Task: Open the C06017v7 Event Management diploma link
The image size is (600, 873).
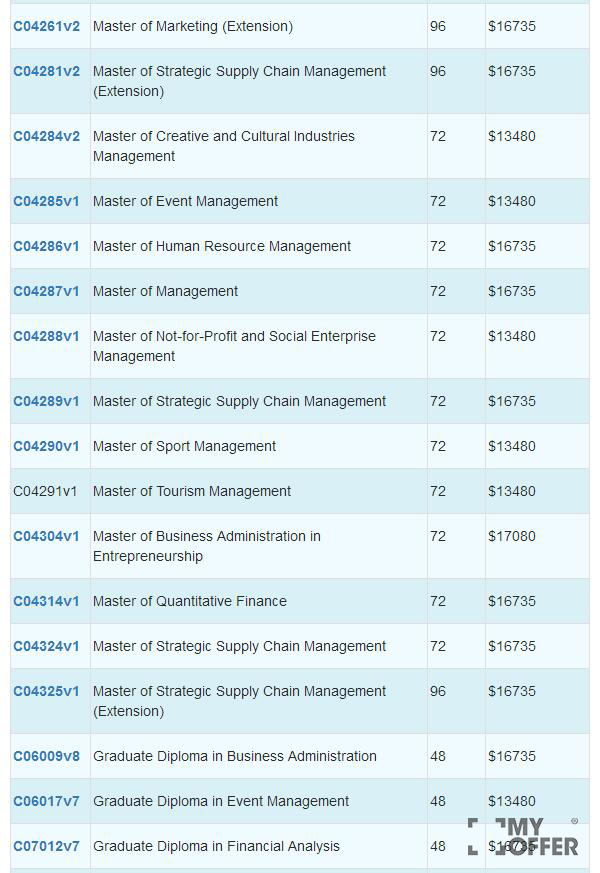Action: pos(46,801)
